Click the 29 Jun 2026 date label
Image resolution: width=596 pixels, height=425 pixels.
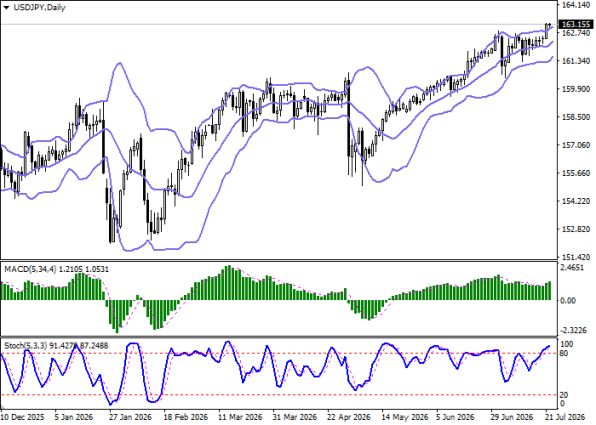coord(513,417)
